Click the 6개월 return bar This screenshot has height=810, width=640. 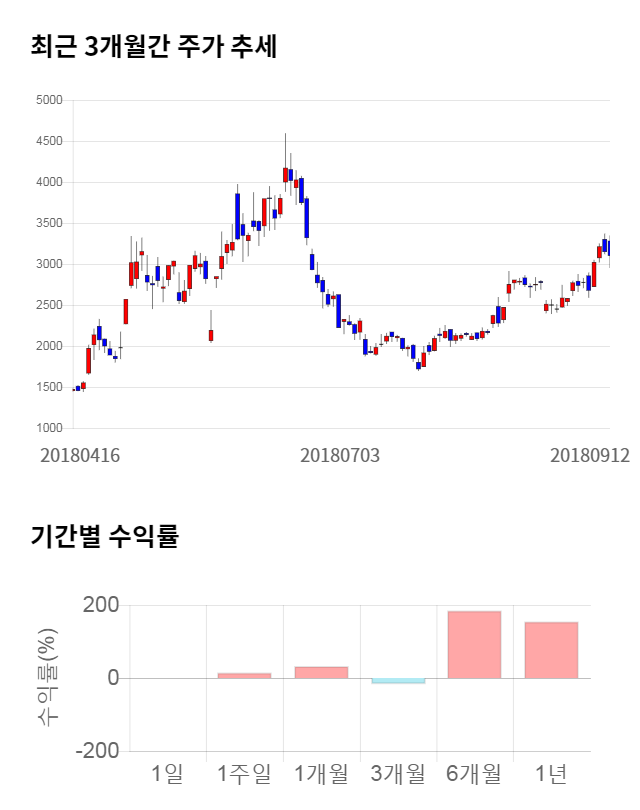click(x=475, y=644)
